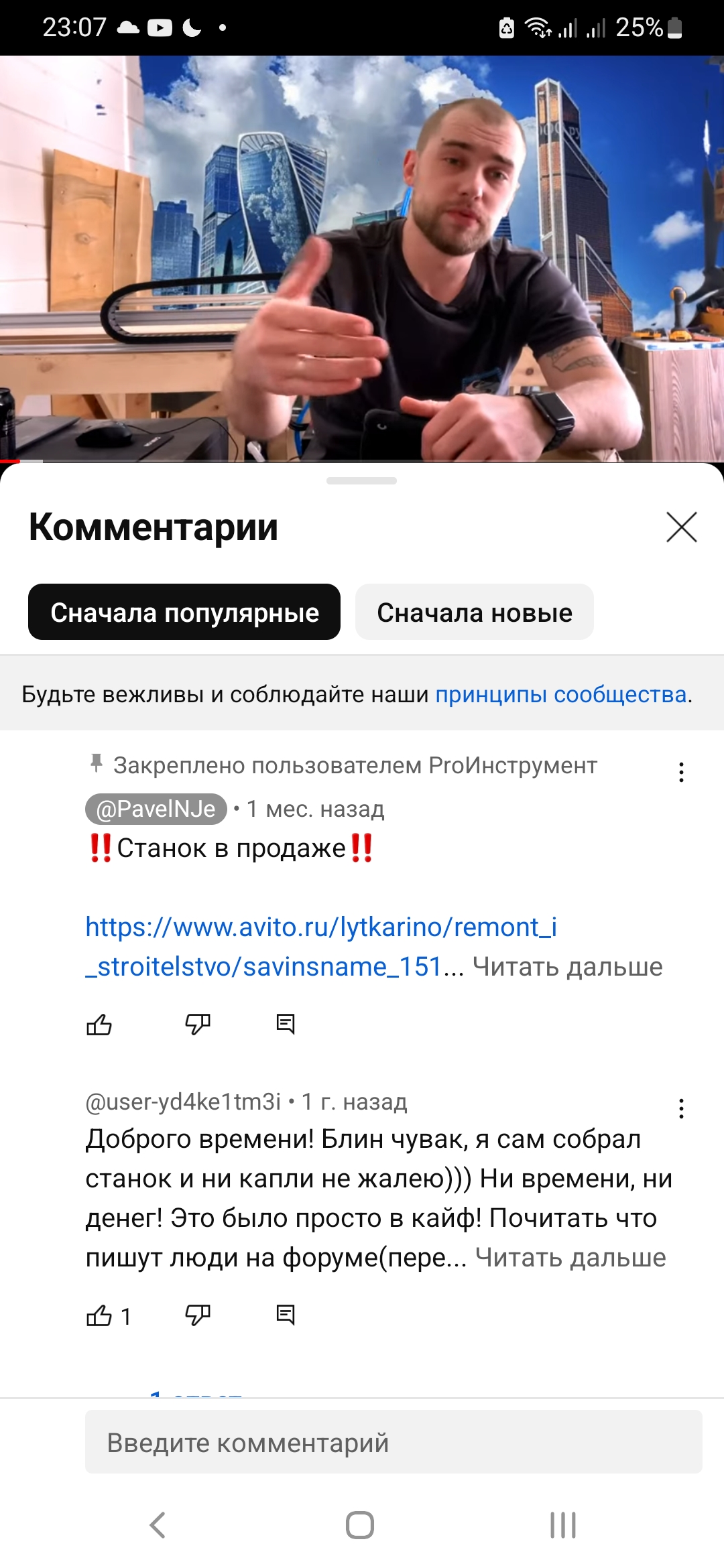Tap the comments panel drag handle
This screenshot has width=724, height=1568.
click(361, 480)
